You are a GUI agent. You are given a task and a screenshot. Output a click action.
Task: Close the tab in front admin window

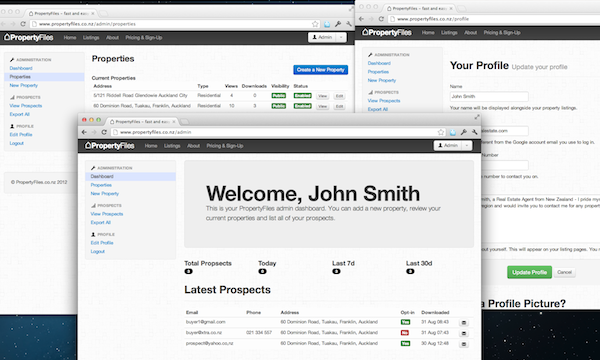[x=174, y=122]
